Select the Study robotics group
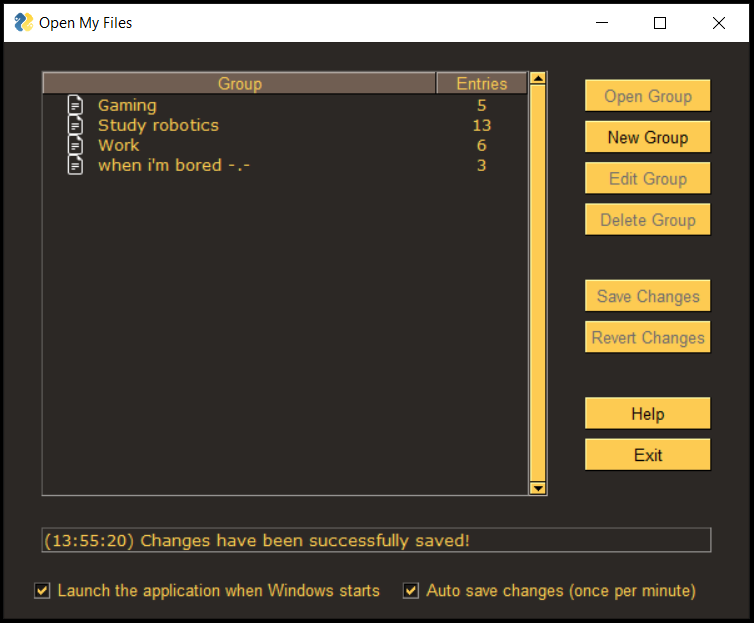This screenshot has height=623, width=754. coord(286,125)
